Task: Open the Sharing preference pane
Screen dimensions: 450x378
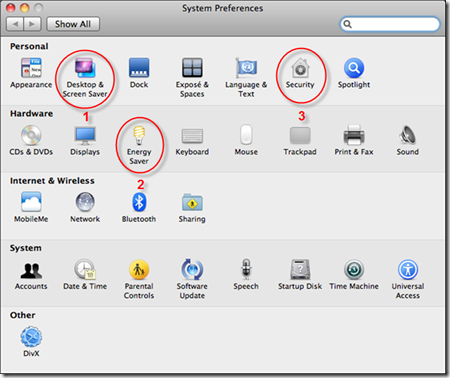Action: point(192,207)
